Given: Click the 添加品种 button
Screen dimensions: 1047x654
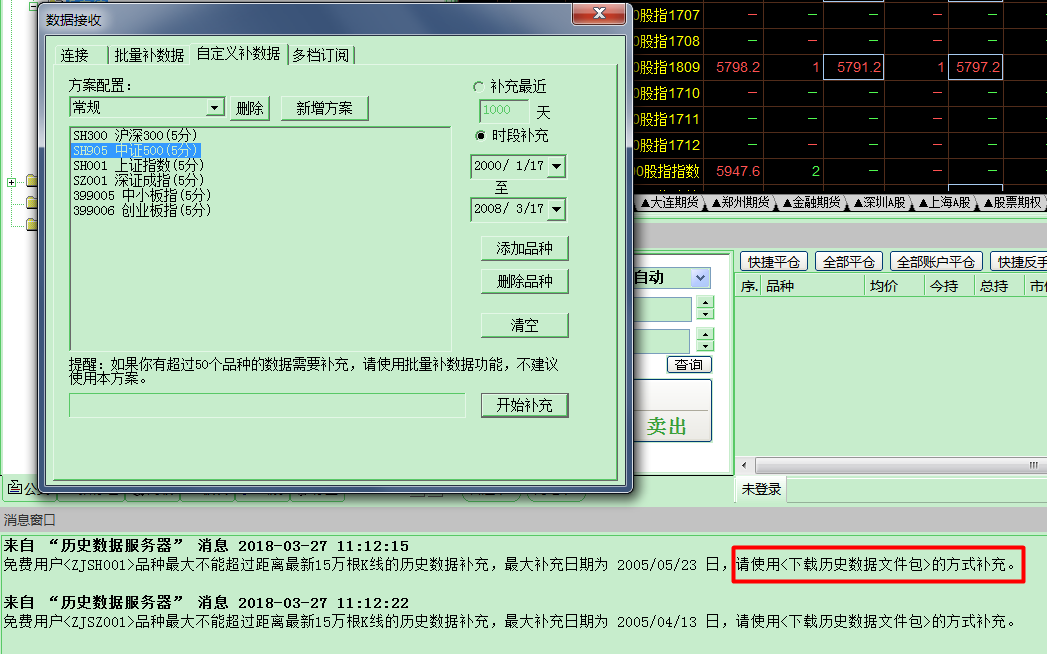Looking at the screenshot, I should click(x=525, y=249).
